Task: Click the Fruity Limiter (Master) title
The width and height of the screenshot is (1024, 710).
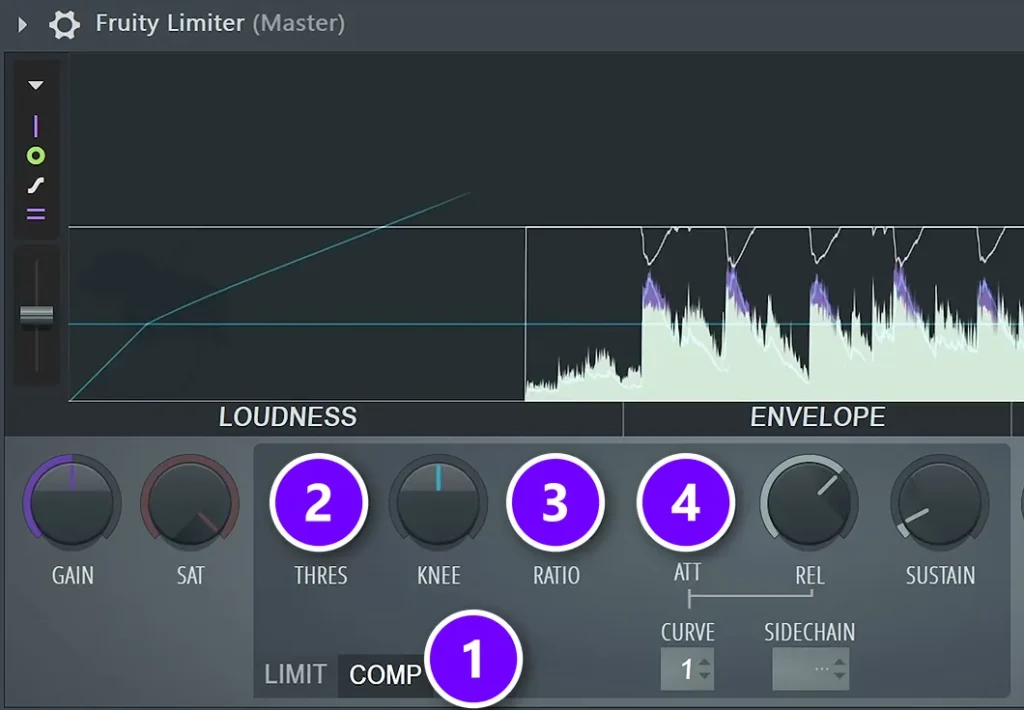Action: point(220,24)
